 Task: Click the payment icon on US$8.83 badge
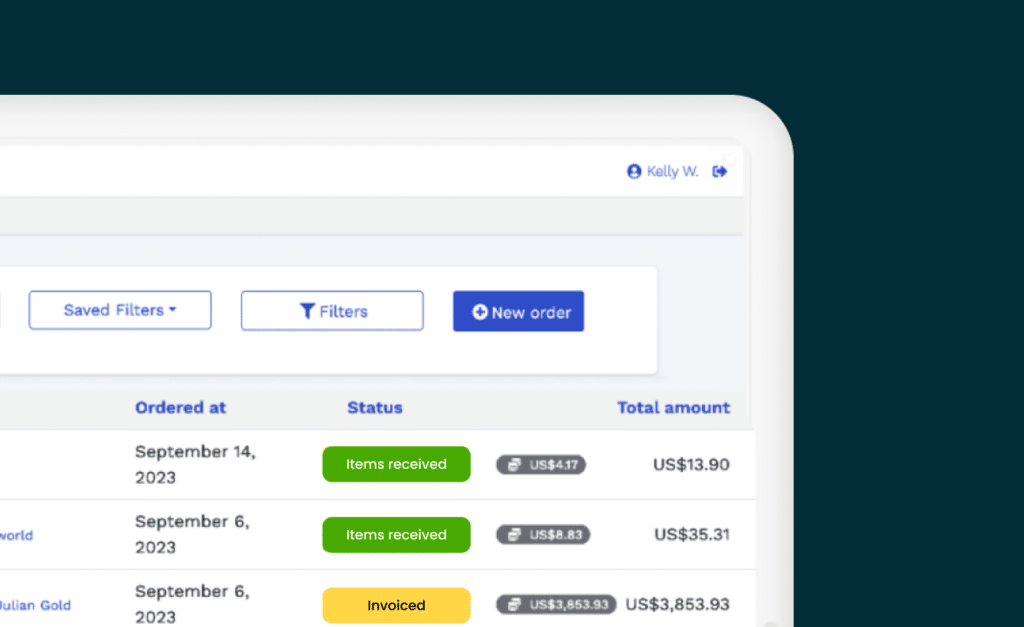515,534
